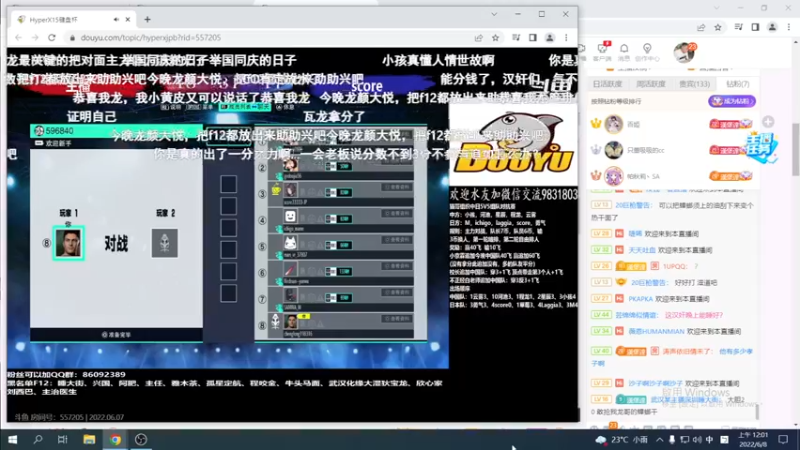Screen dimensions: 800x450
Task: Open tab search chevron in back Chrome window
Action: 716,8
